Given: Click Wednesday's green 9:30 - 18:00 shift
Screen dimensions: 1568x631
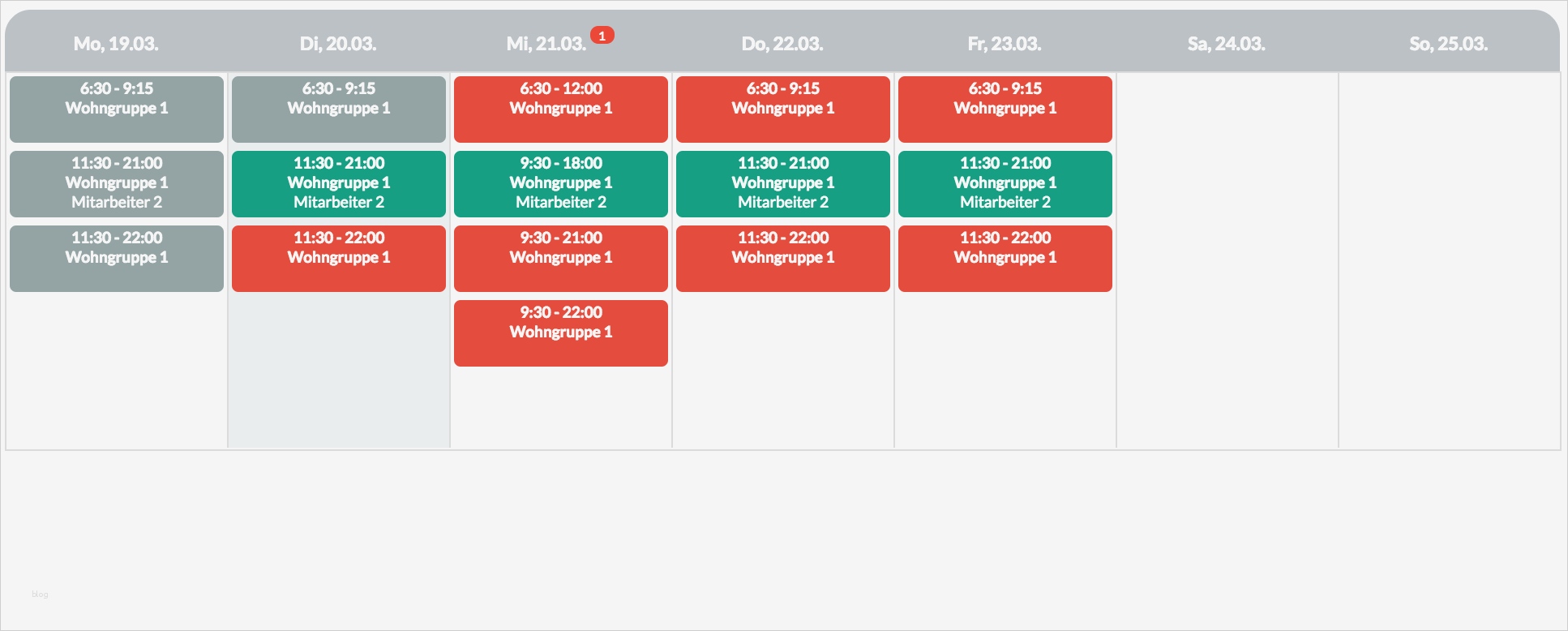Looking at the screenshot, I should coord(561,184).
